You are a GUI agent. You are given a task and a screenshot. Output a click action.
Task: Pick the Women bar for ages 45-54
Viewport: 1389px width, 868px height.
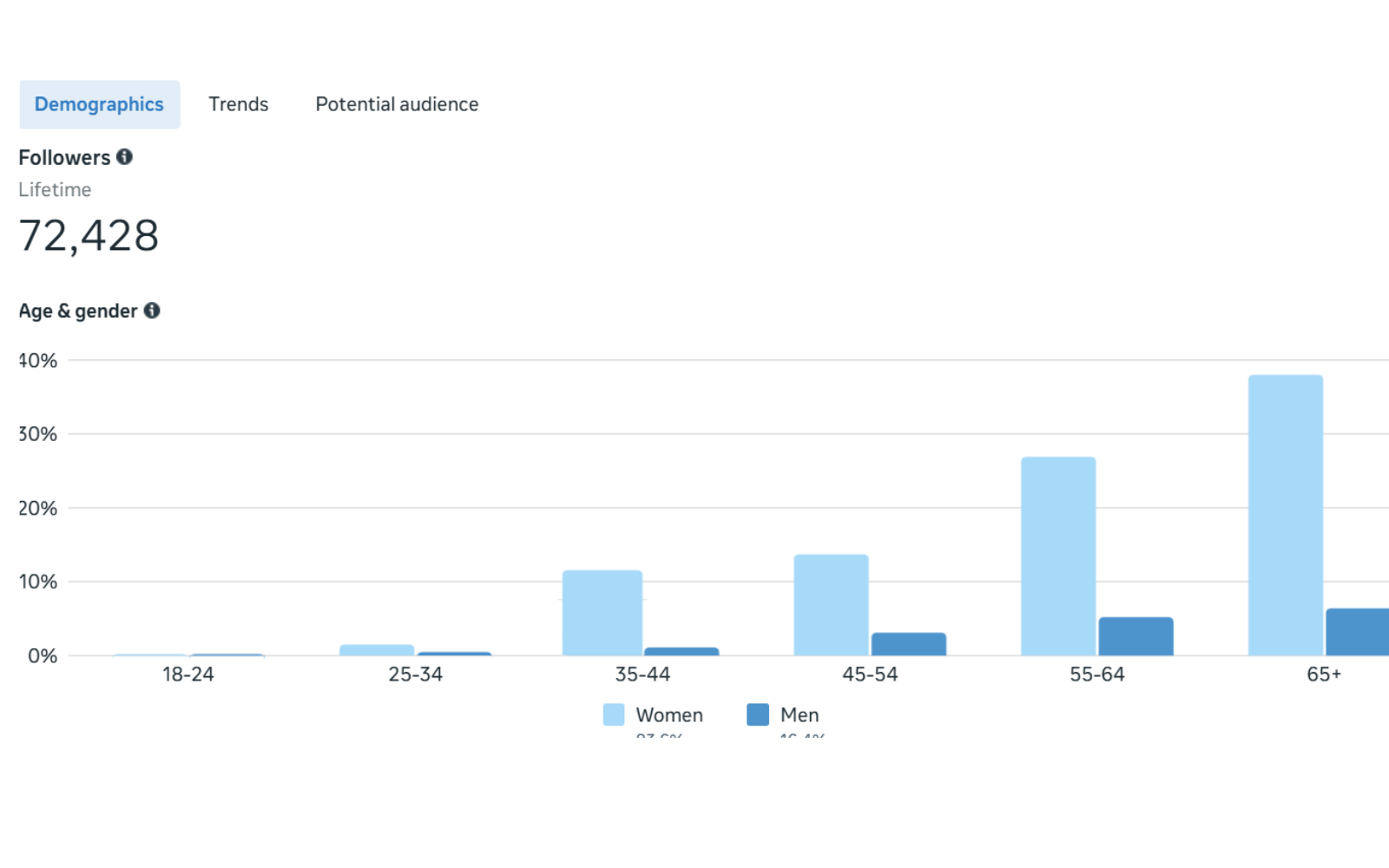click(x=831, y=605)
